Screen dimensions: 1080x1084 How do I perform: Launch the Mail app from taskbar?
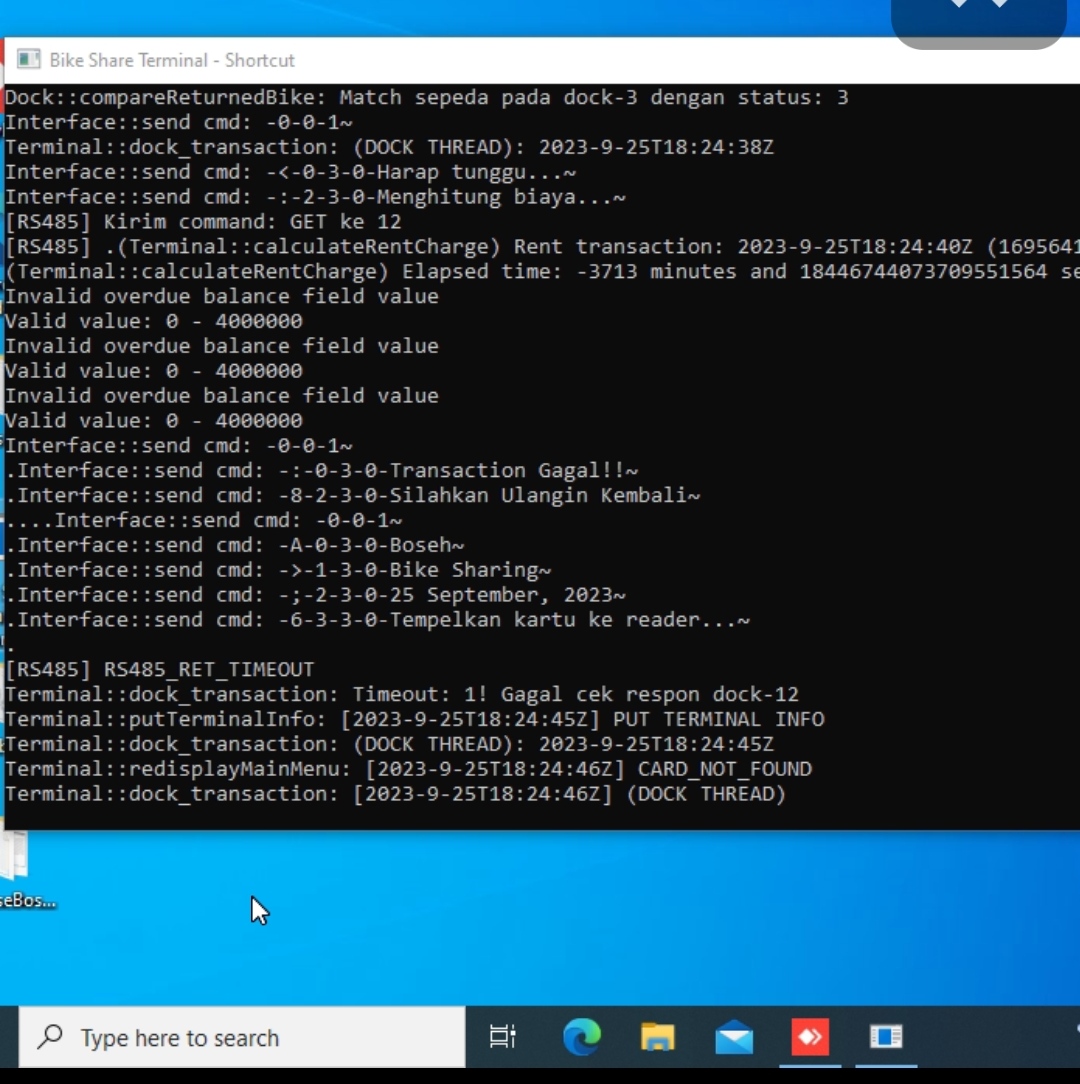click(734, 1037)
